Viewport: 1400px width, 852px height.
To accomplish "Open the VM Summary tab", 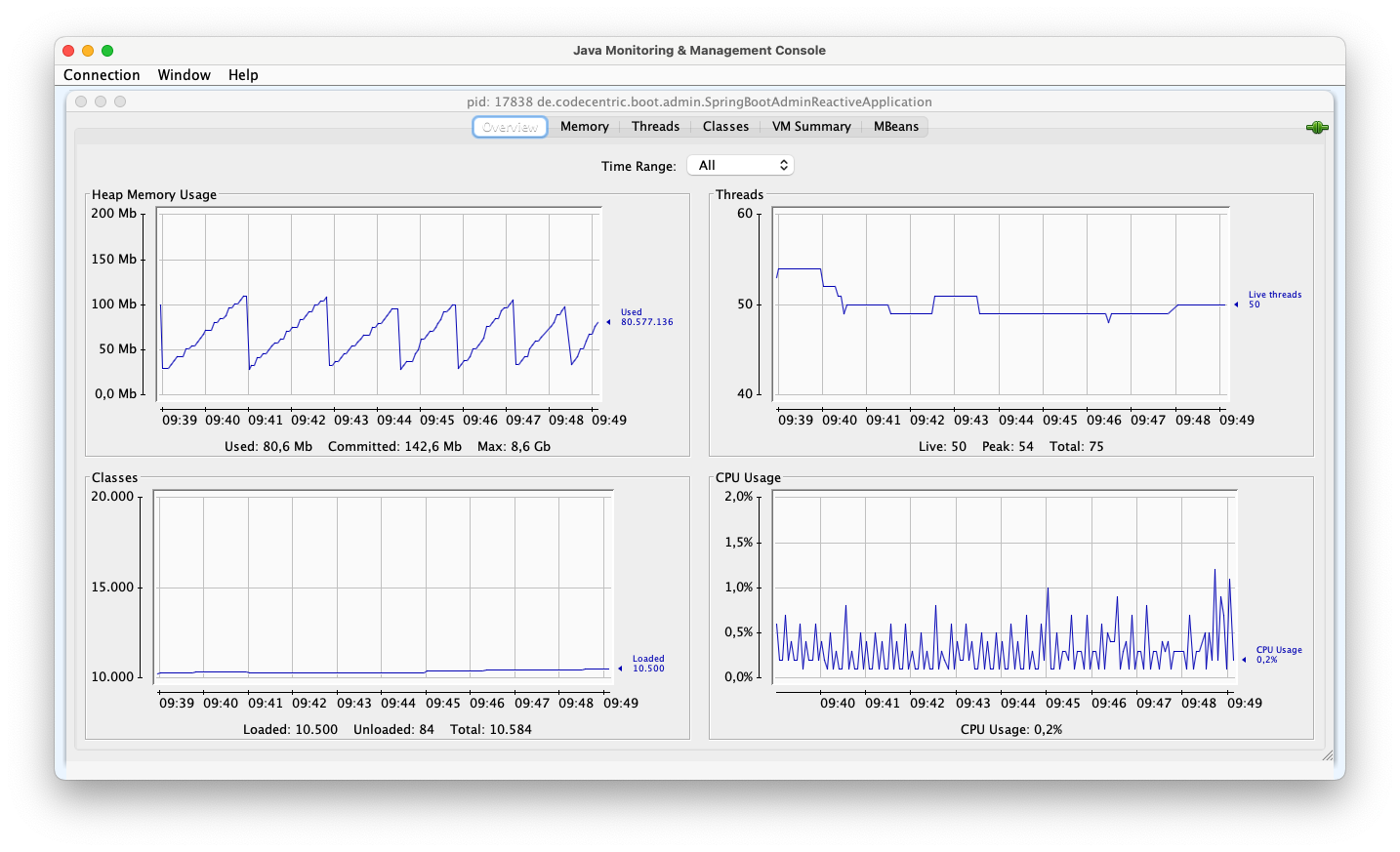I will click(x=810, y=126).
